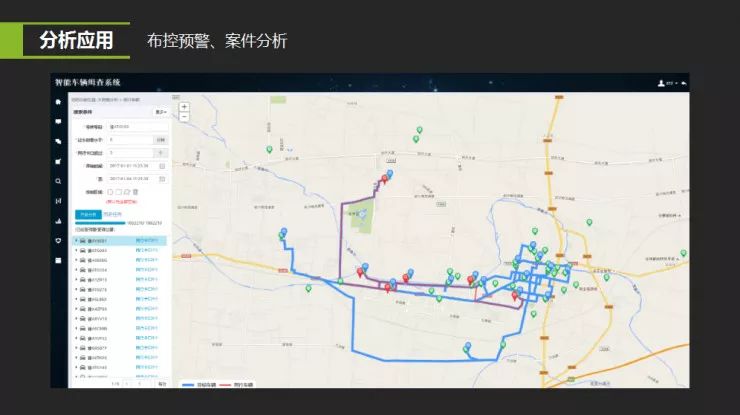This screenshot has width=740, height=415.
Task: Expand the first vehicle row in results
Action: click(x=76, y=241)
